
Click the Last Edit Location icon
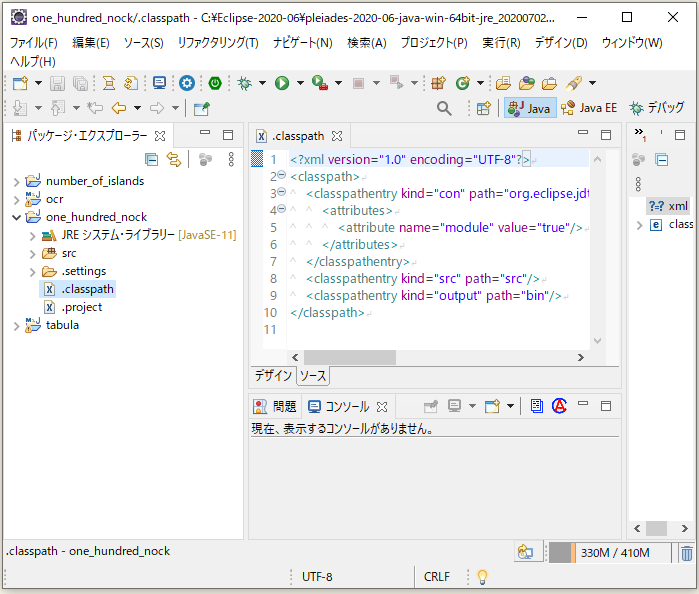pos(95,108)
